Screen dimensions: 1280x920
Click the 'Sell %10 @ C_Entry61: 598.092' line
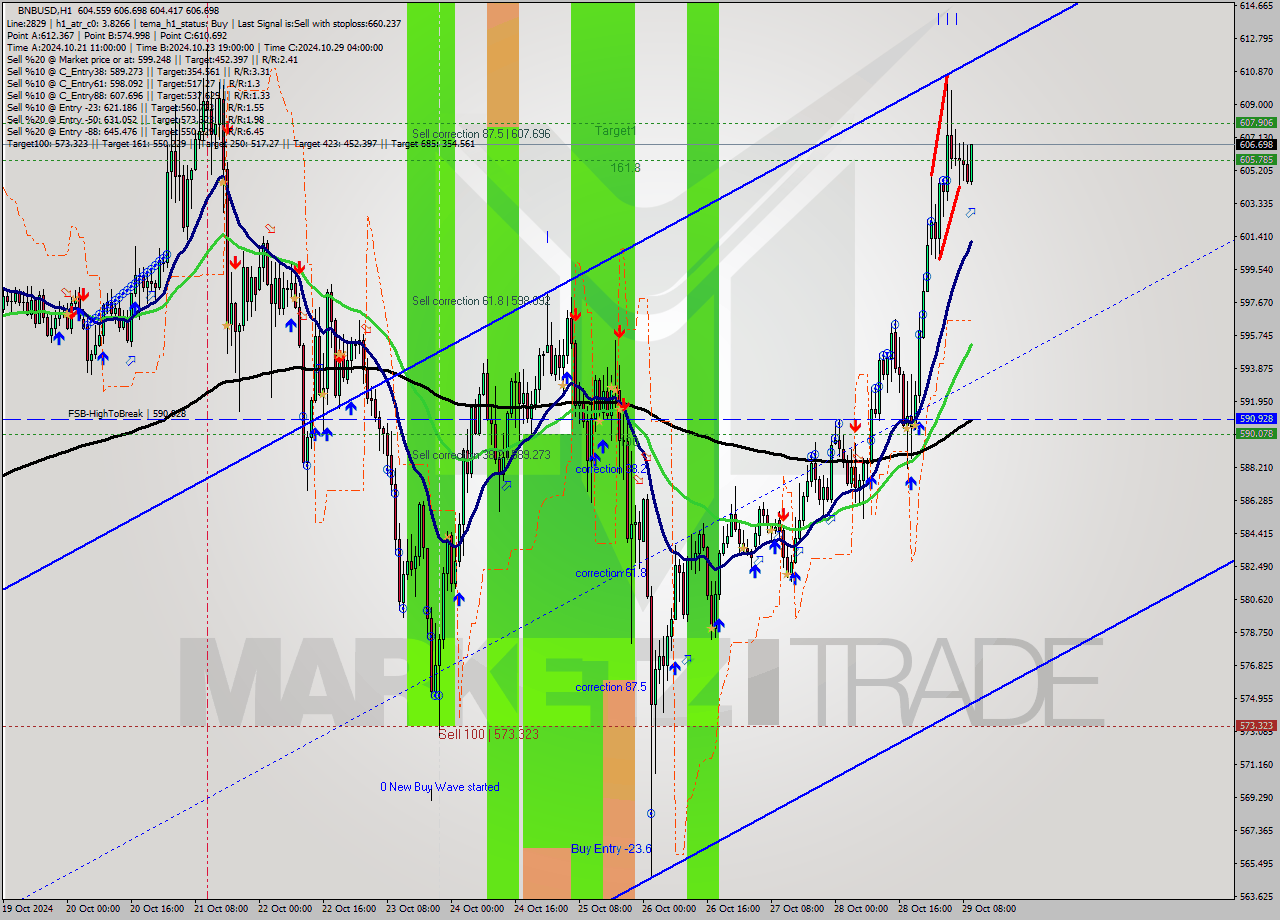pos(133,83)
